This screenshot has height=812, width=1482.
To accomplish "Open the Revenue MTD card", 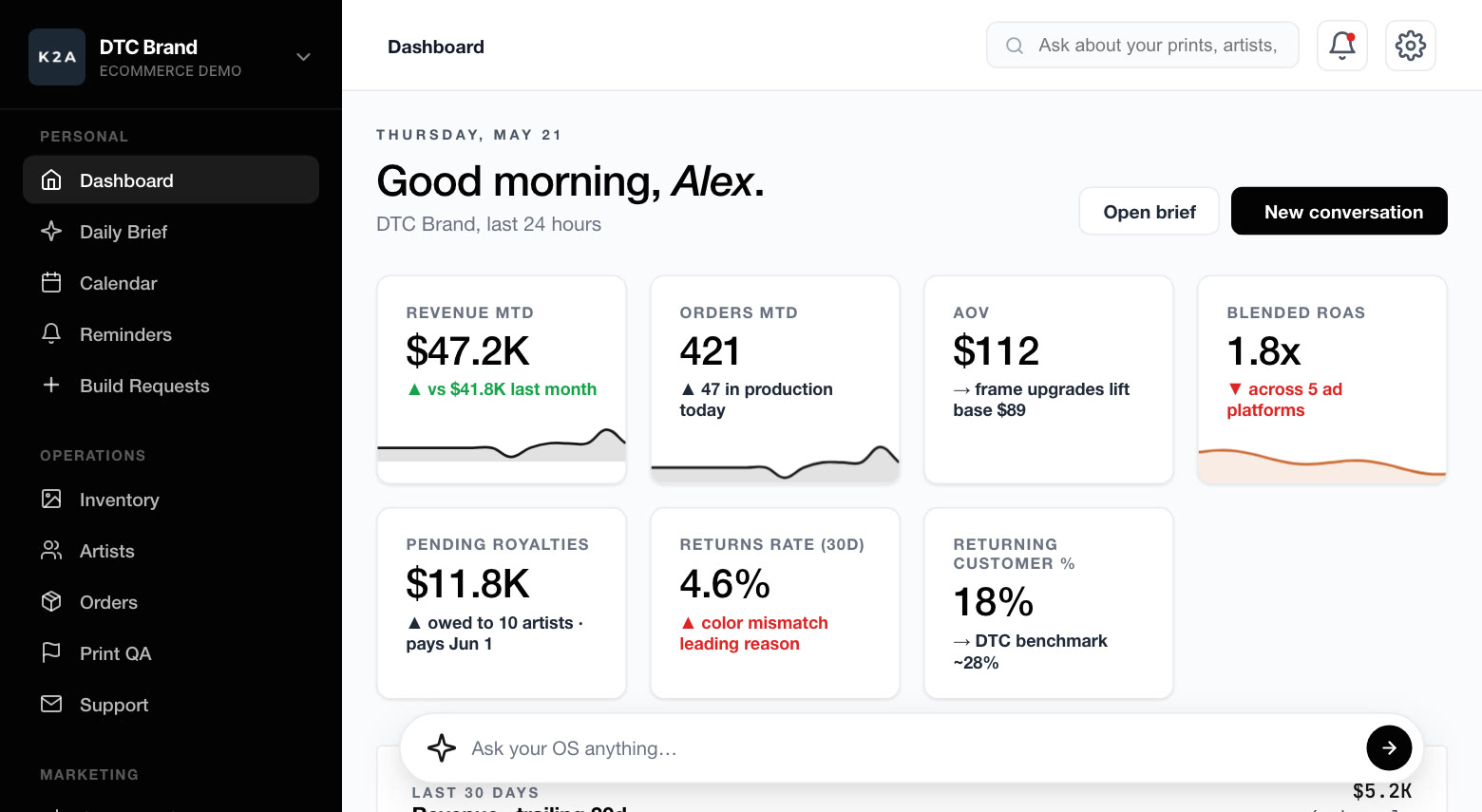I will point(502,380).
